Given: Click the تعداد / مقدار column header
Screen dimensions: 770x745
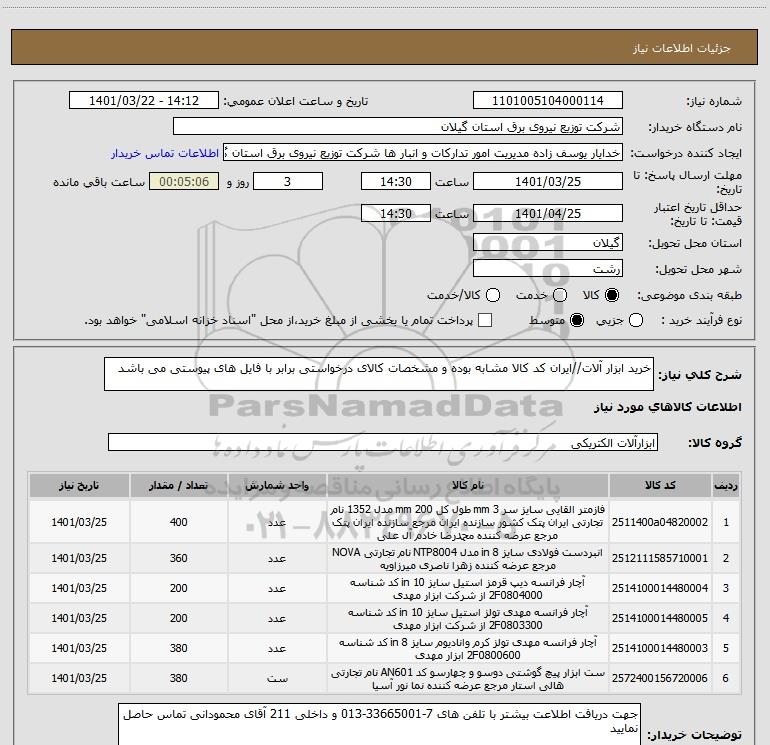Looking at the screenshot, I should click(x=179, y=486).
